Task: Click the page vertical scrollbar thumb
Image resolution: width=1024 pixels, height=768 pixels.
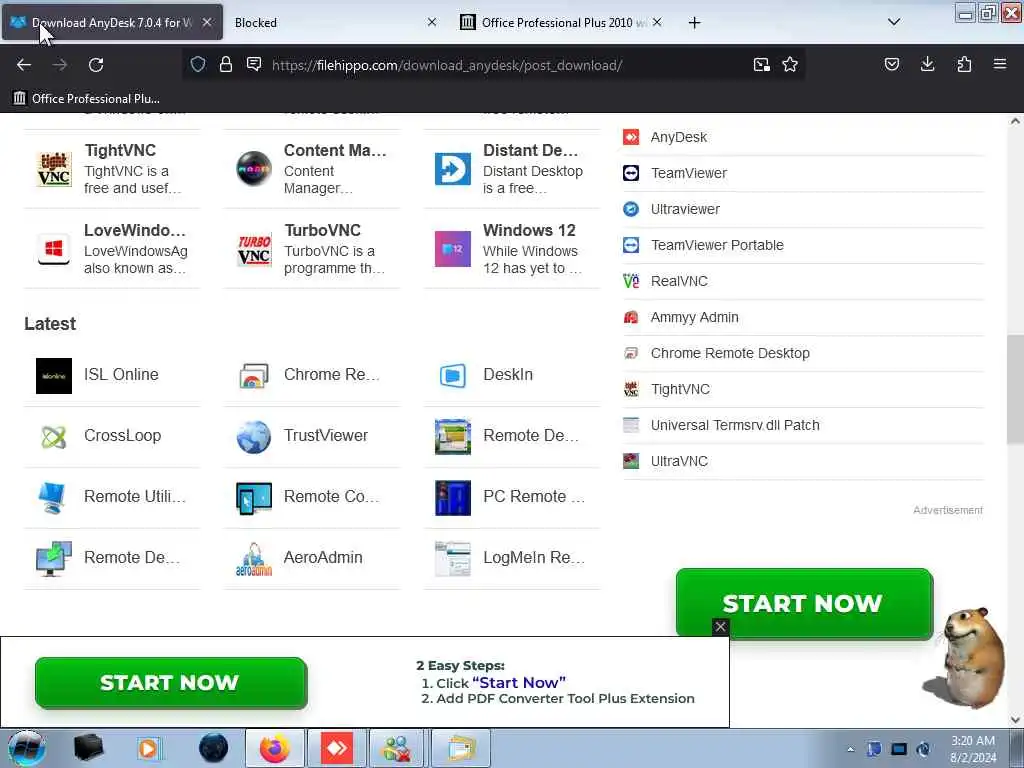Action: (1015, 389)
